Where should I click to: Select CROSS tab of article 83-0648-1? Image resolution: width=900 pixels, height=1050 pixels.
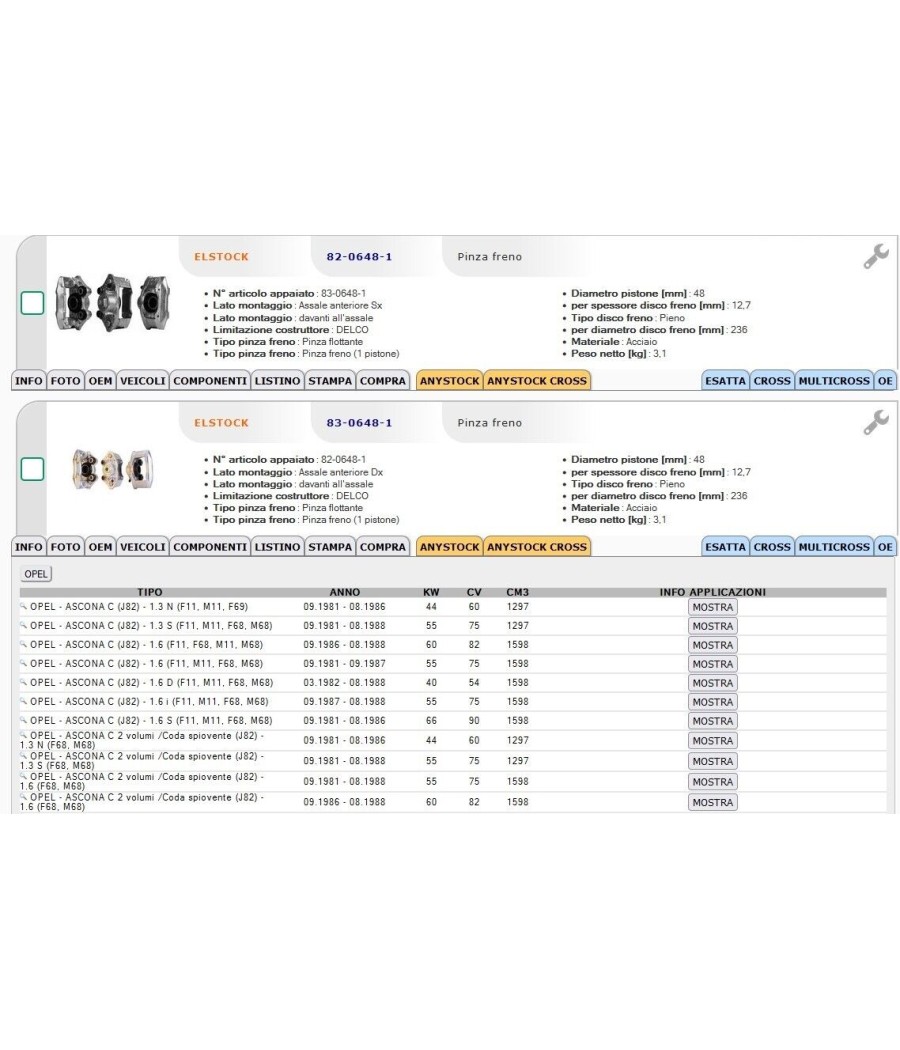772,547
